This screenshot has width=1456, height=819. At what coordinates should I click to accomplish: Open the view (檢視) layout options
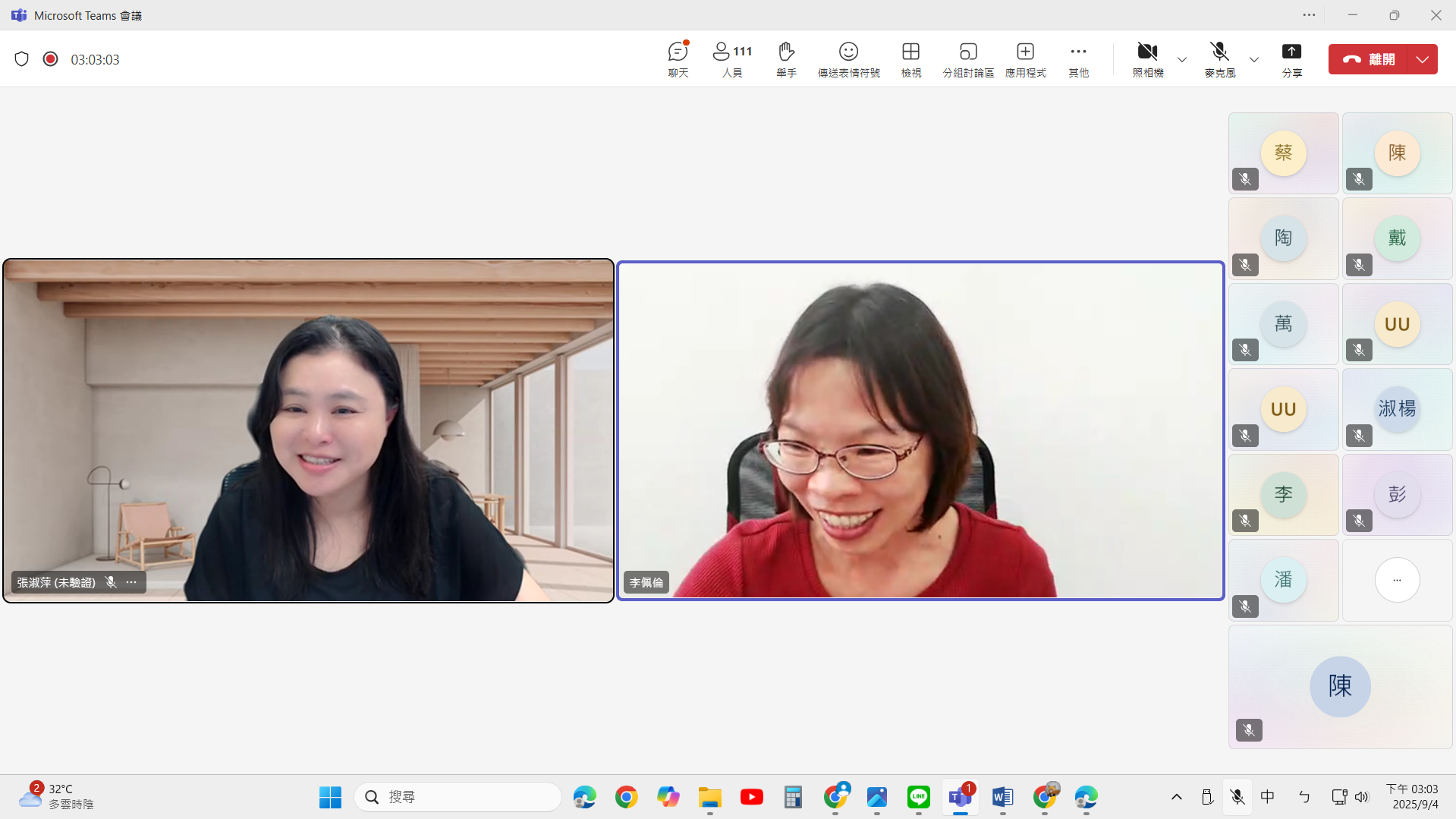coord(910,59)
